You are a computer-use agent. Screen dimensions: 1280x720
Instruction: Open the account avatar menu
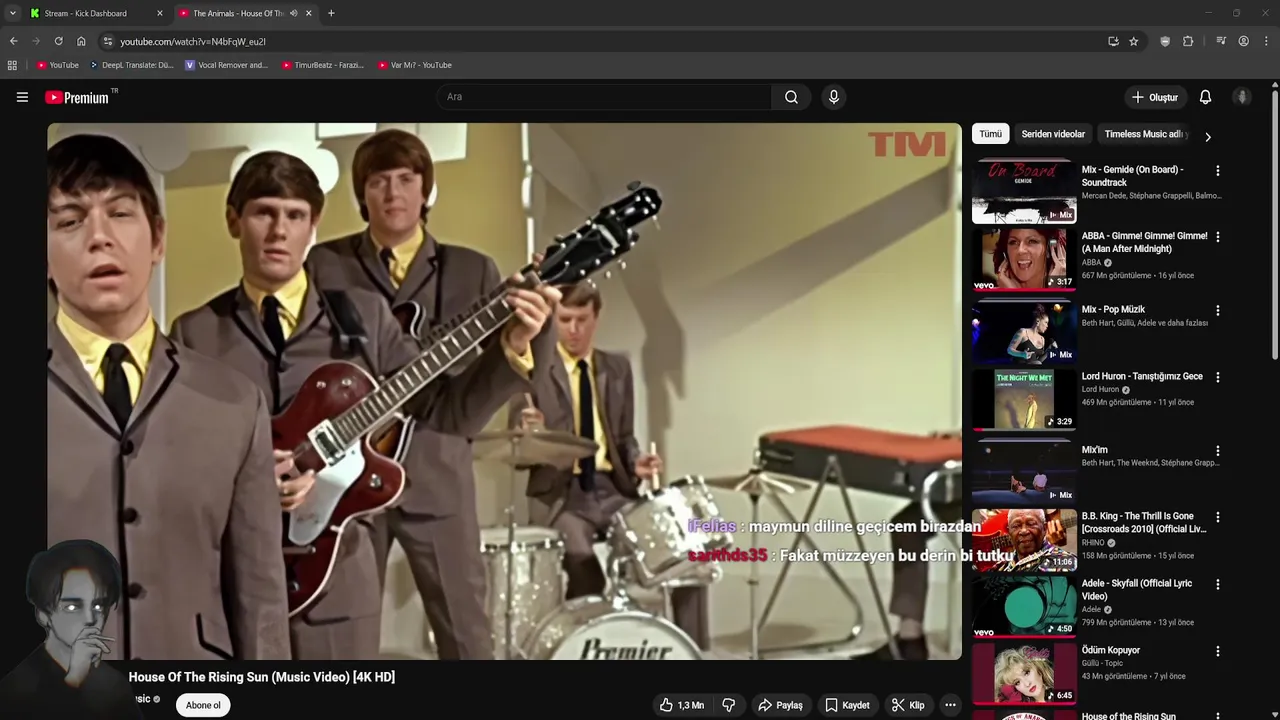[1242, 97]
